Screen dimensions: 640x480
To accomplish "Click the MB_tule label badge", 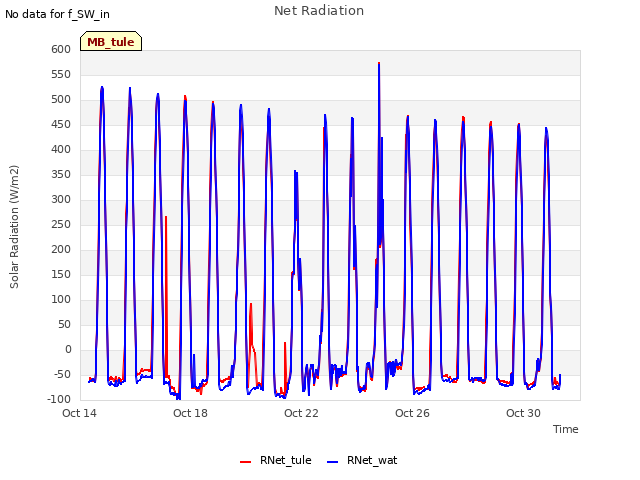I will pyautogui.click(x=111, y=41).
